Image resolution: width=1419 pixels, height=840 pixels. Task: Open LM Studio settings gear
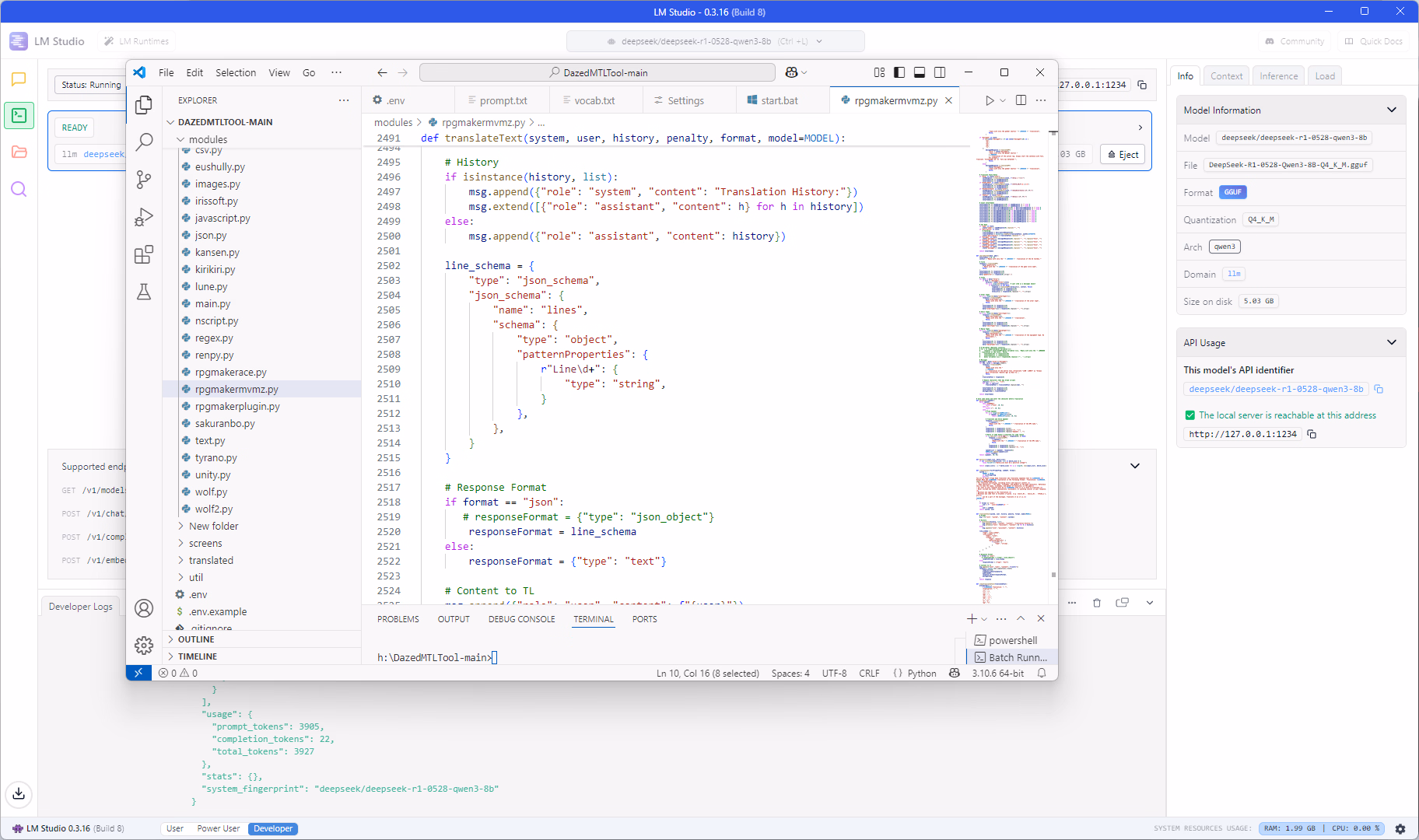coord(1400,828)
